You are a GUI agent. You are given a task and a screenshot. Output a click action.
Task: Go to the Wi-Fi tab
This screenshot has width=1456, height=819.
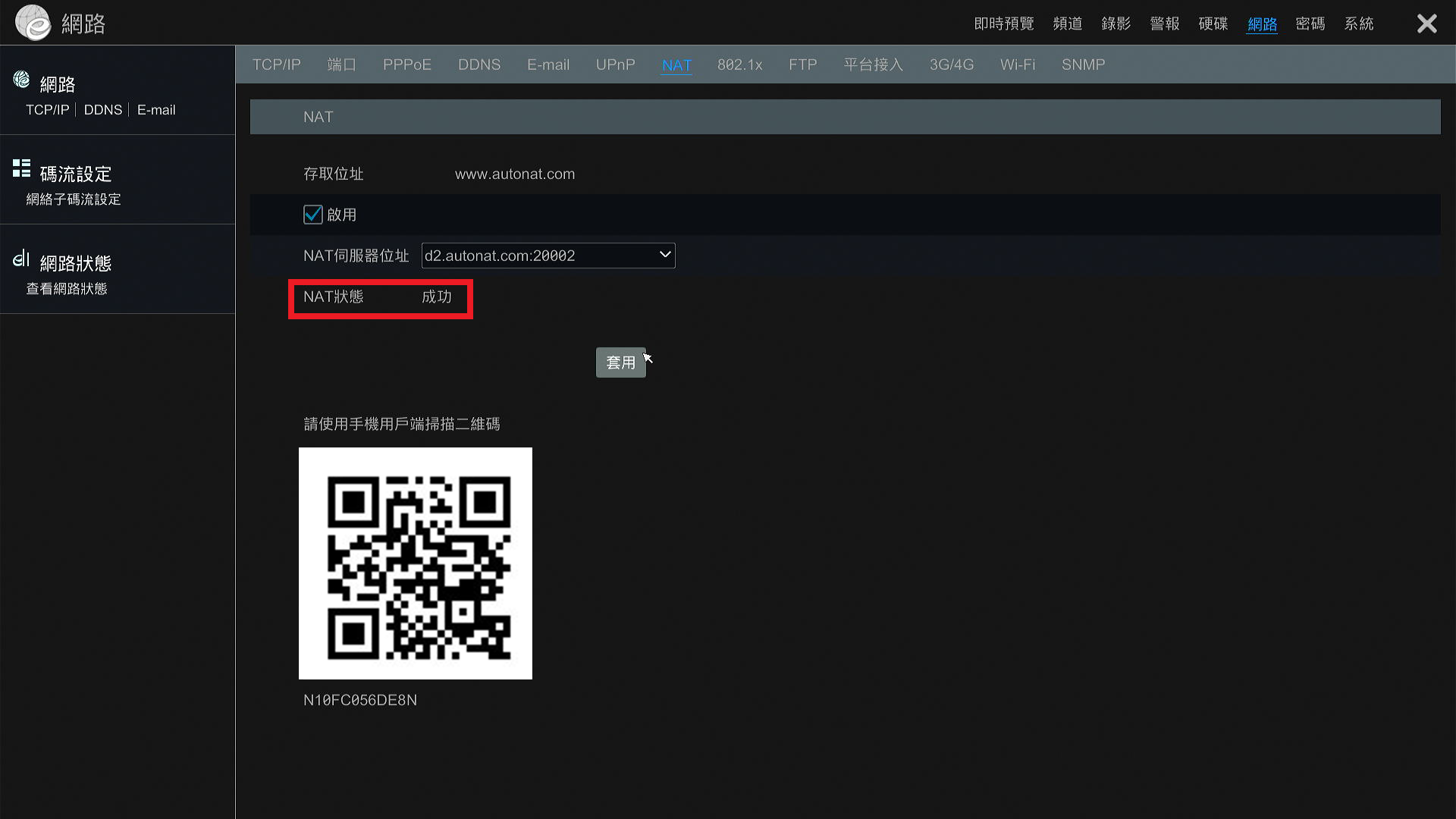[x=1018, y=64]
